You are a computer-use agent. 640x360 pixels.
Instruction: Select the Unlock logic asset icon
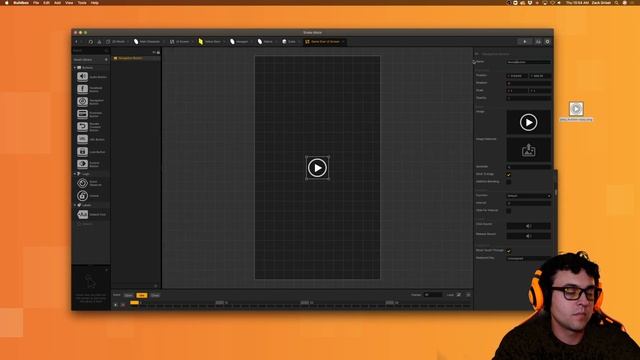pyautogui.click(x=82, y=196)
